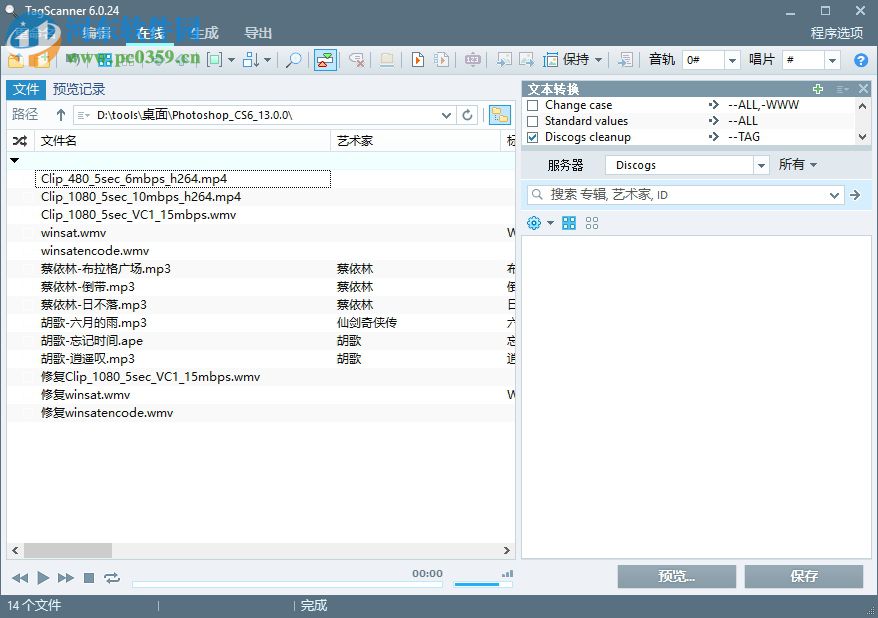Image resolution: width=878 pixels, height=618 pixels.
Task: Click the remove tags toolbar icon
Action: [355, 60]
